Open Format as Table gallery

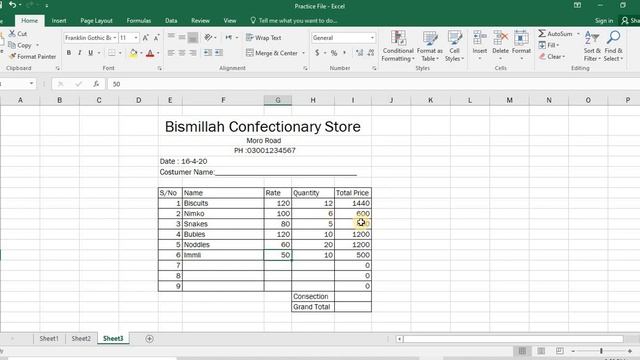tap(429, 46)
